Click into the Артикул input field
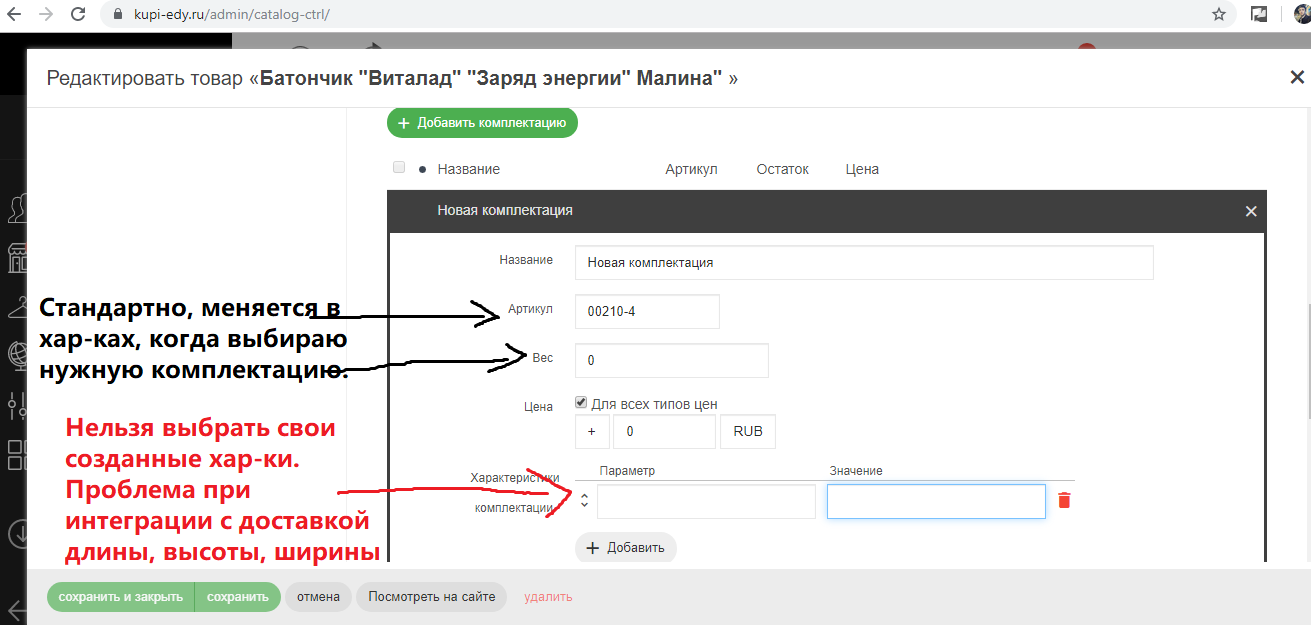1311x625 pixels. (x=647, y=311)
